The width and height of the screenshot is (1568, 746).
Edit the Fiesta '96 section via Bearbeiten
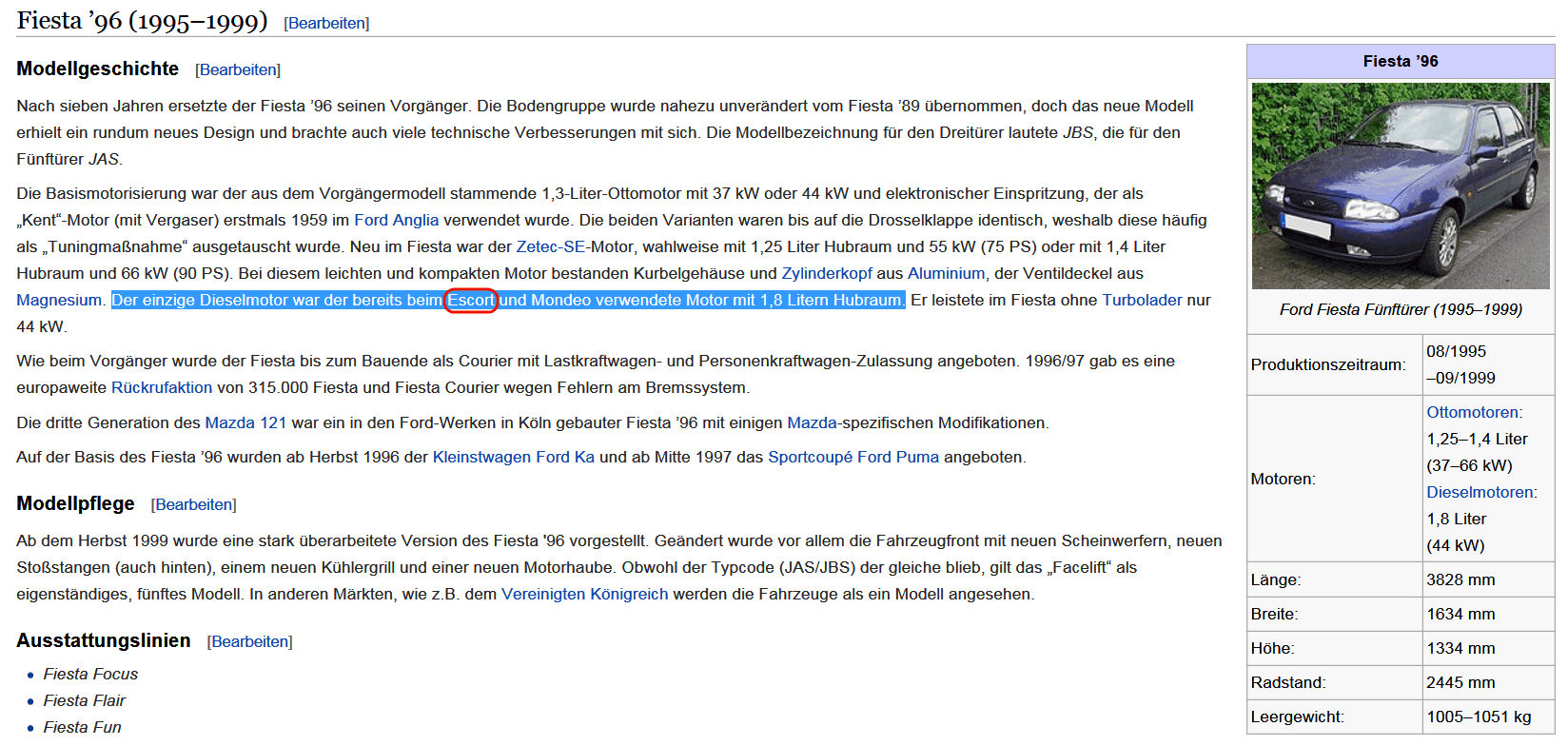point(326,24)
